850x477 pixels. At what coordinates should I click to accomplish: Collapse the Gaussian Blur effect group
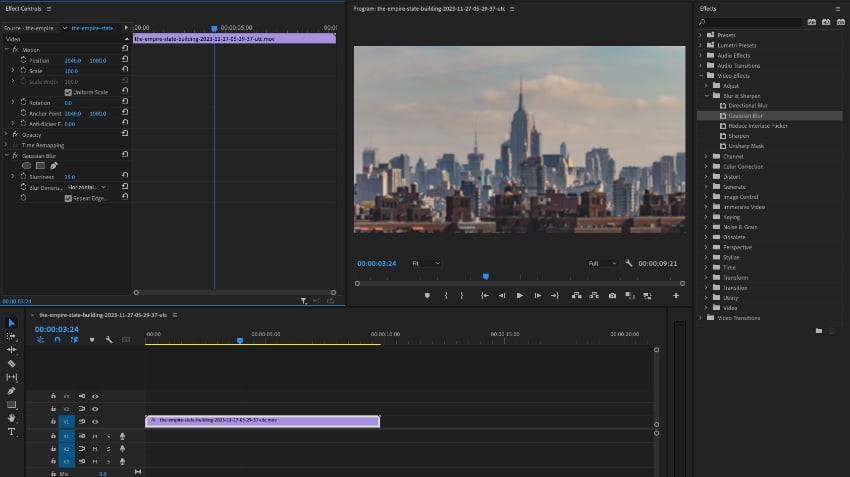click(7, 156)
